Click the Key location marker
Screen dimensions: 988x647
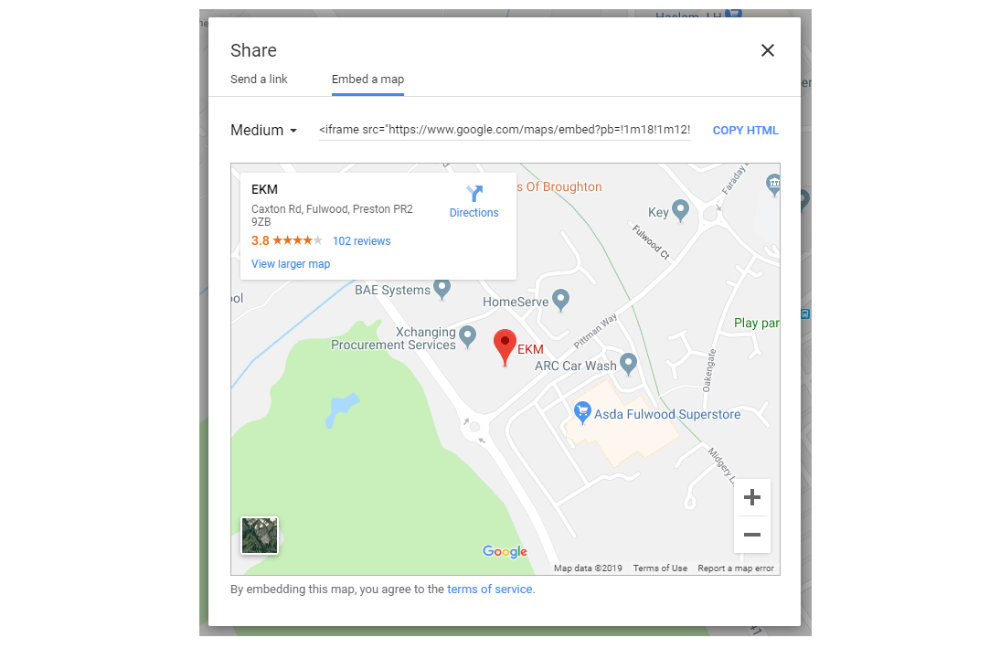pyautogui.click(x=681, y=210)
